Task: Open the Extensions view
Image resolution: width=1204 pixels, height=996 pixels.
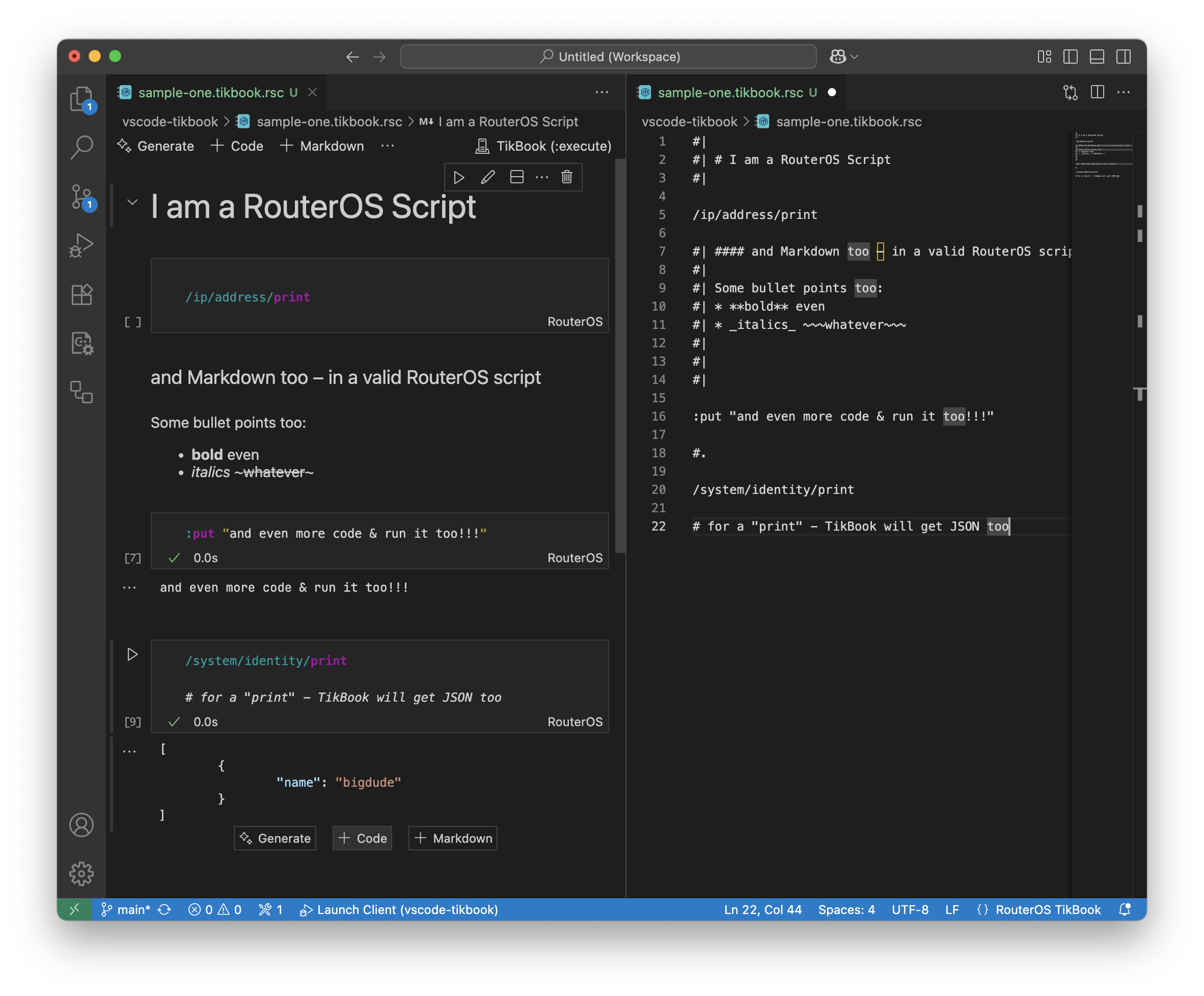Action: tap(82, 294)
